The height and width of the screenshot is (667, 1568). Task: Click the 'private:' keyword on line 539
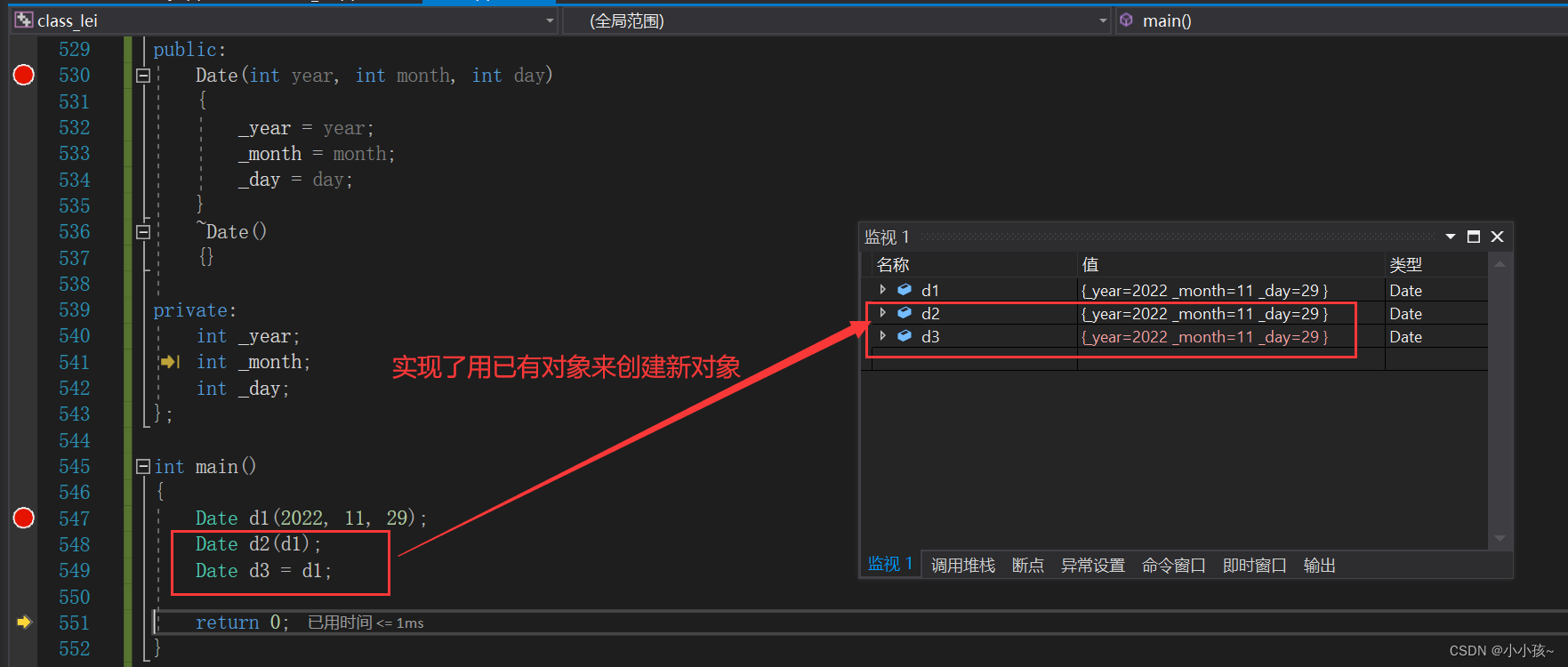point(195,310)
